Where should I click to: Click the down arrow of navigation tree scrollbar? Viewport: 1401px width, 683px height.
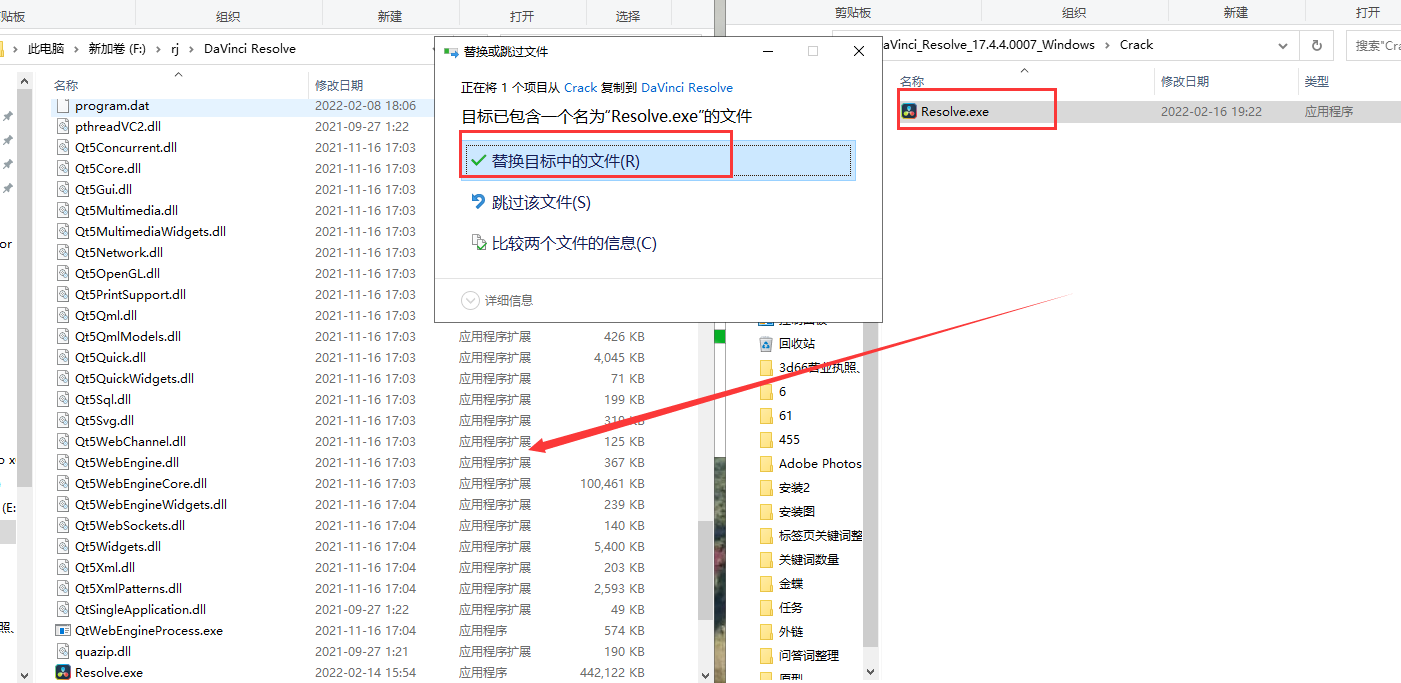(x=870, y=673)
